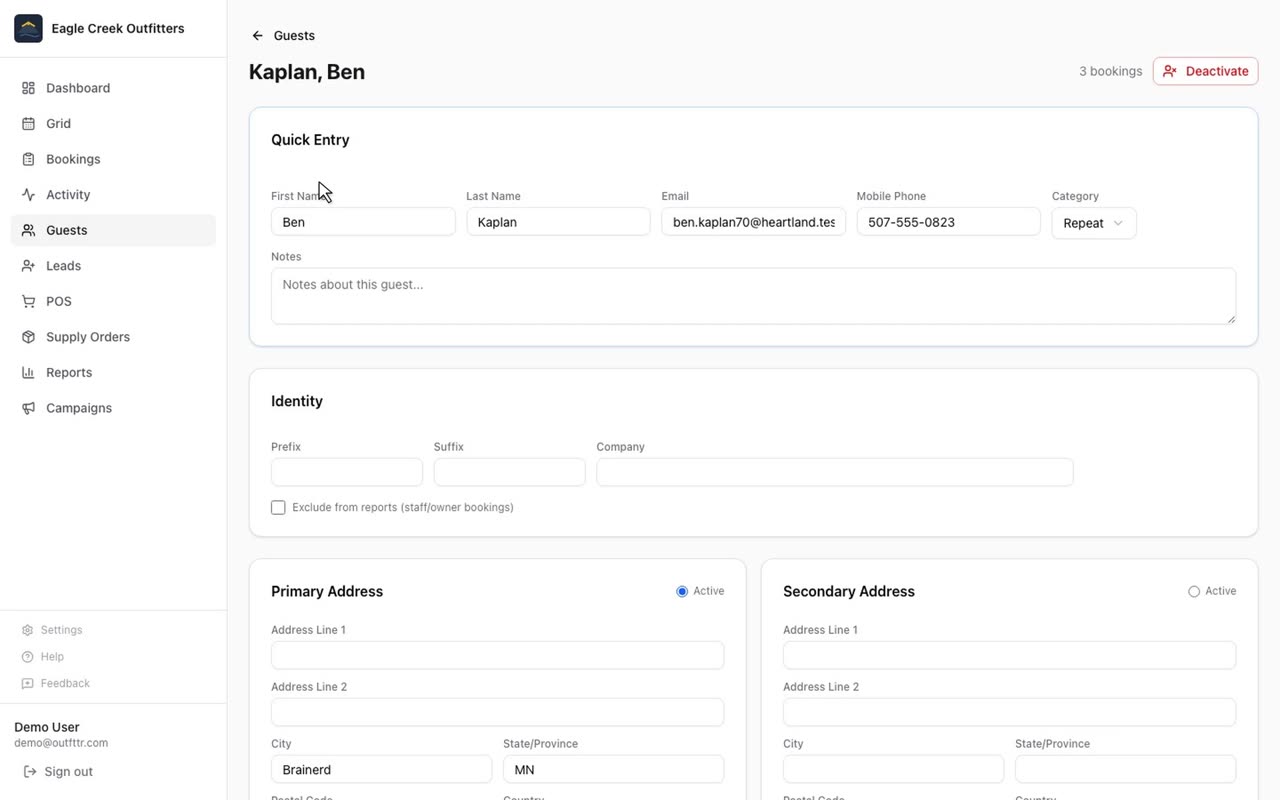
Task: Click the Deactivate button
Action: point(1205,71)
